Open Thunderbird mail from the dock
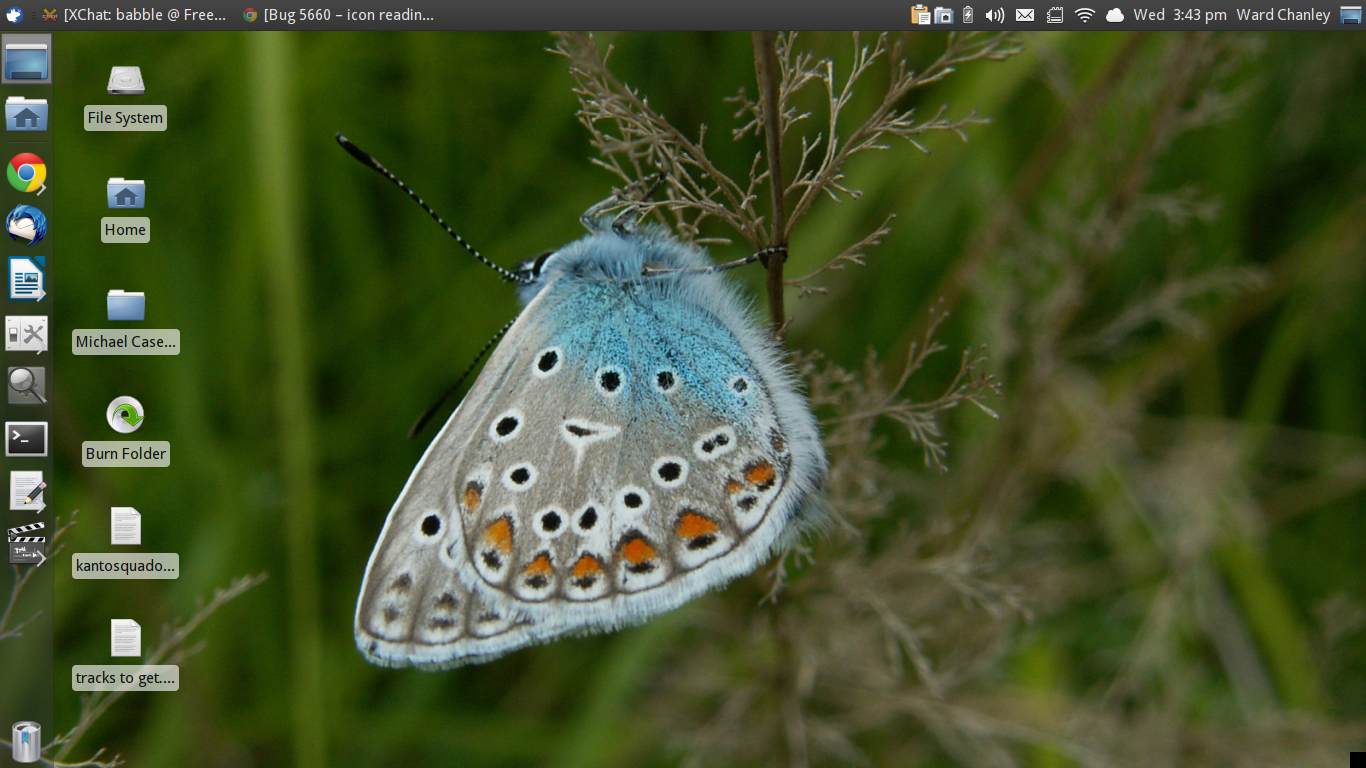The height and width of the screenshot is (768, 1366). click(x=27, y=226)
